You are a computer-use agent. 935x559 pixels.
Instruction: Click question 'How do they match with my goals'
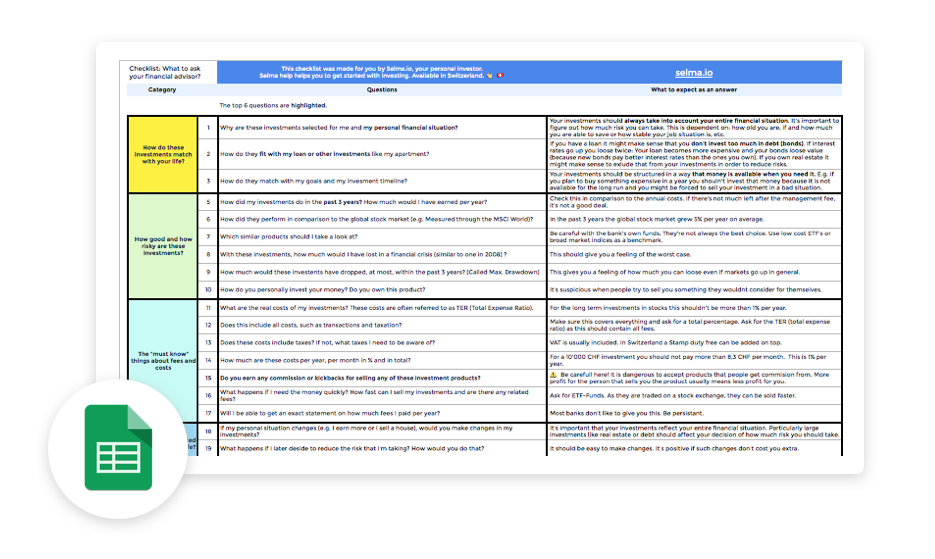coord(382,181)
